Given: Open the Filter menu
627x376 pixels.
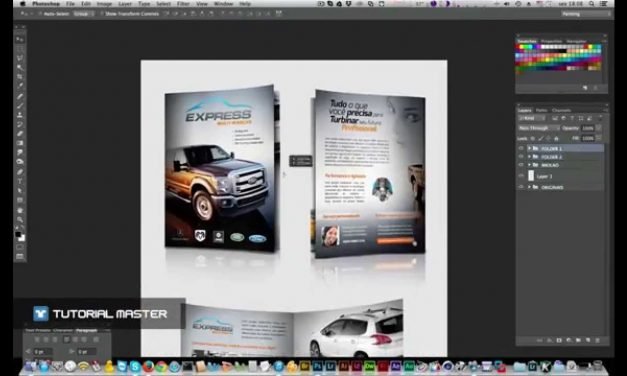Looking at the screenshot, I should pos(183,4).
